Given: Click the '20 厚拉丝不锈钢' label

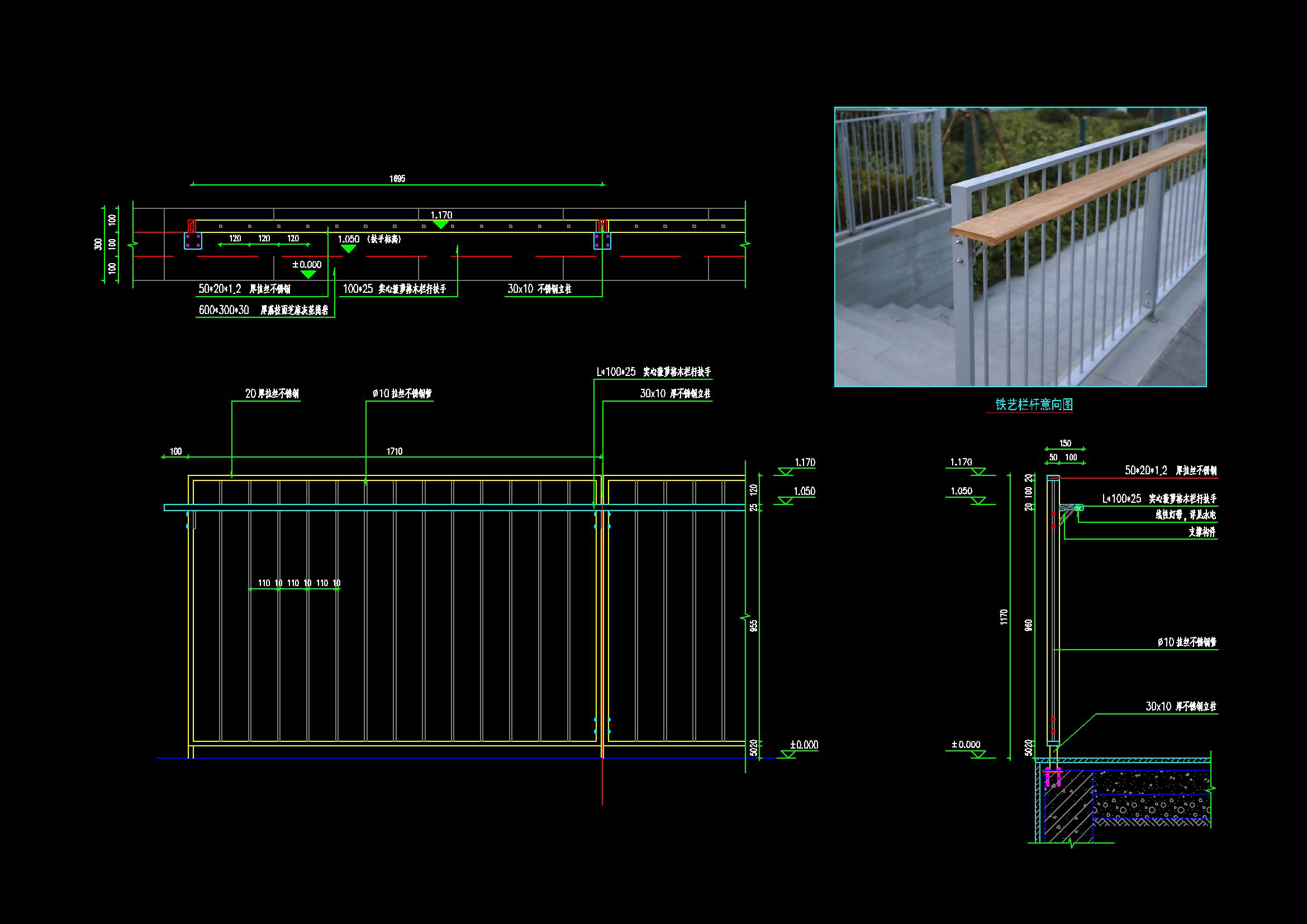Looking at the screenshot, I should 272,394.
